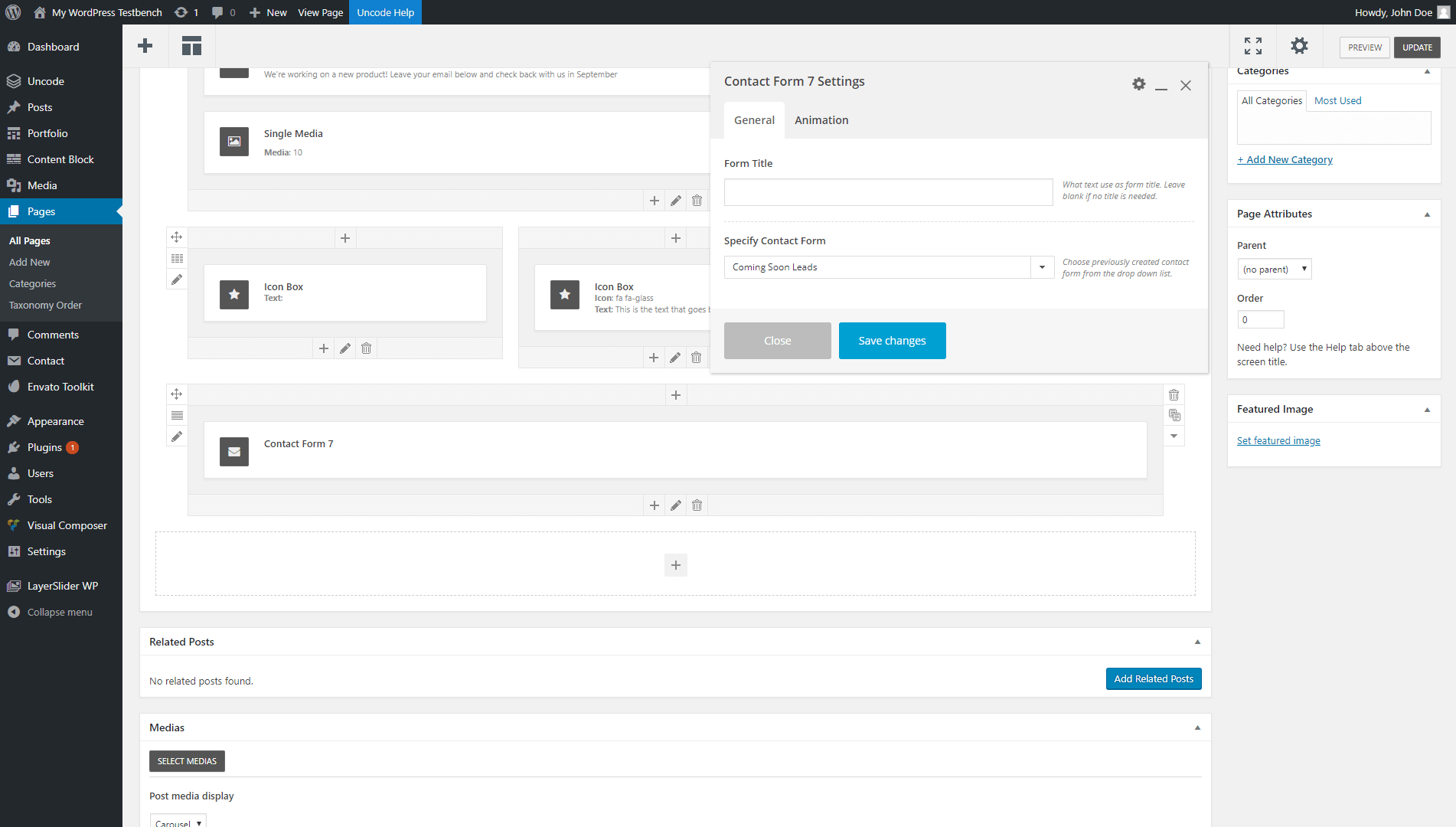Edit Contact Form 7 column bottom pencil icon
Image resolution: width=1456 pixels, height=827 pixels.
pyautogui.click(x=676, y=505)
